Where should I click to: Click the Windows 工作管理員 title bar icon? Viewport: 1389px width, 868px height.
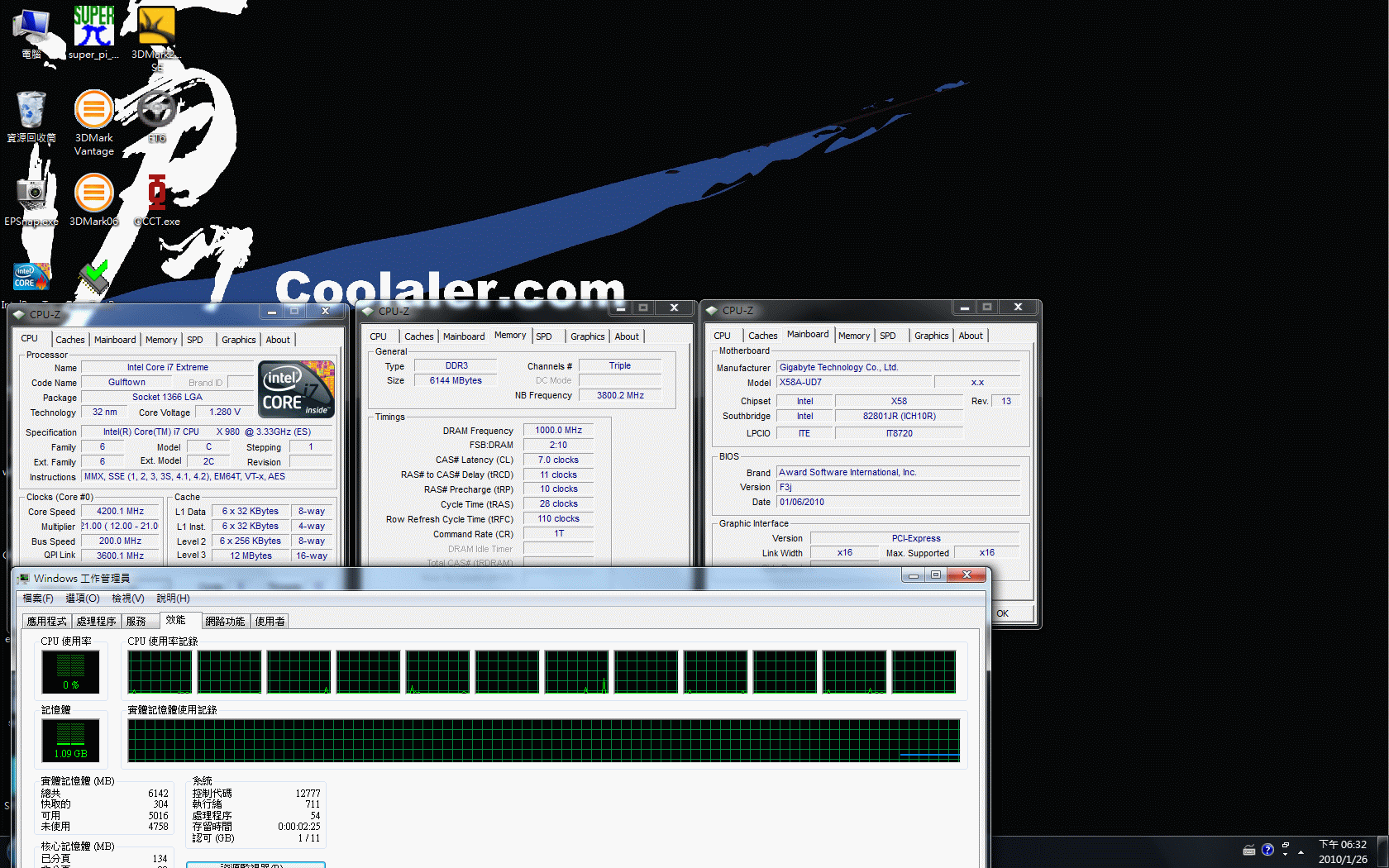click(x=23, y=579)
